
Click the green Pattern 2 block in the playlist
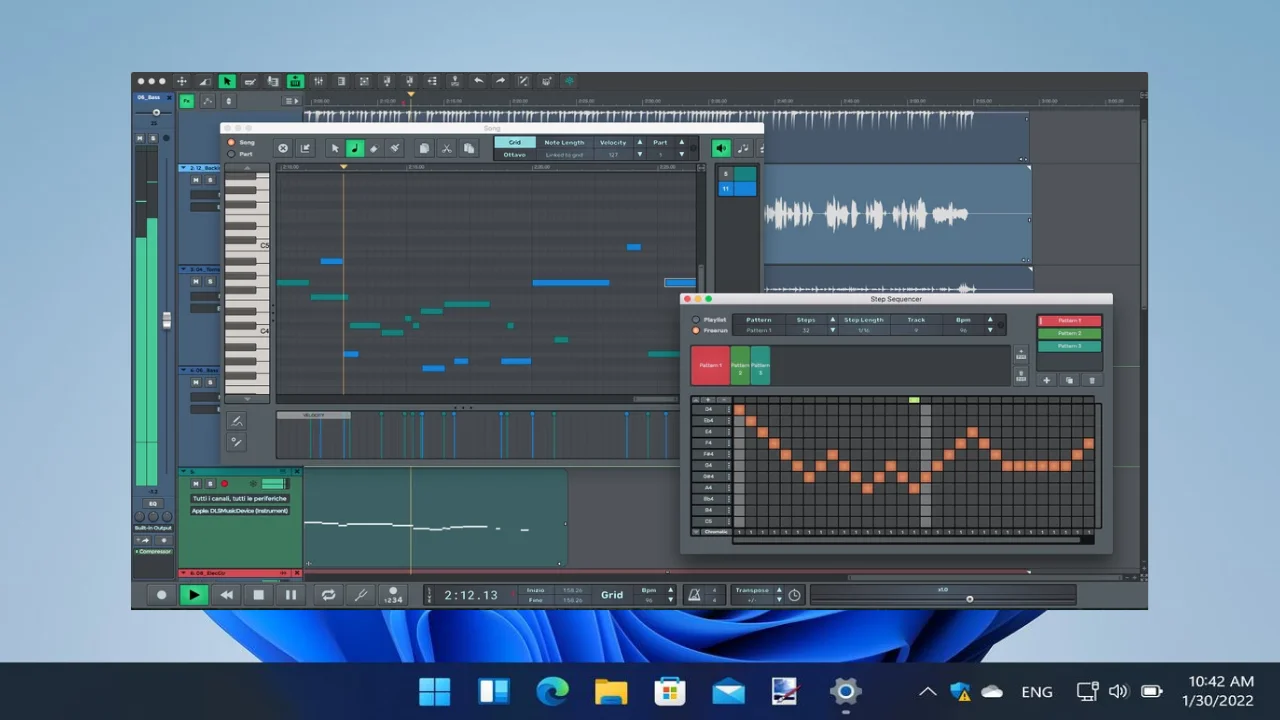(740, 365)
